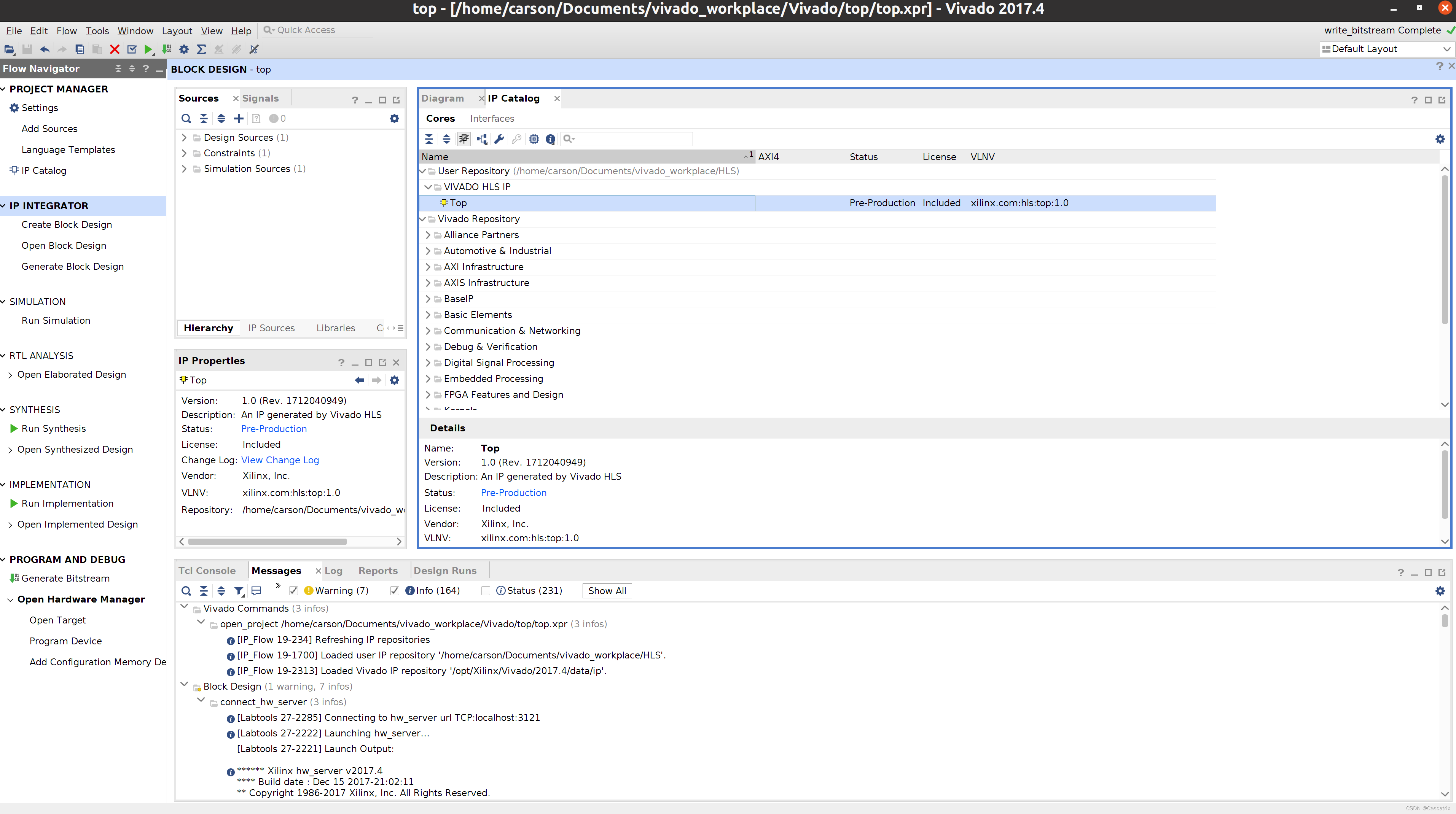This screenshot has height=814, width=1456.
Task: Click the wrench Customize IP icon
Action: tap(499, 139)
